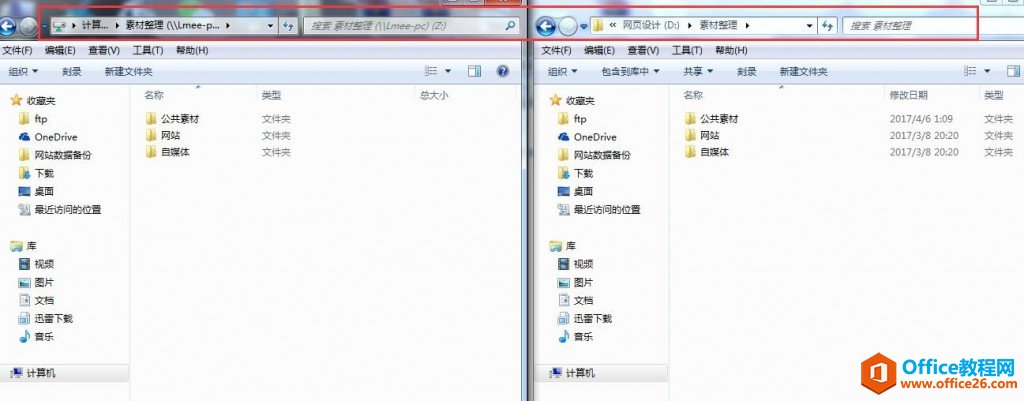Click 新建文件夹 in right window toolbar
This screenshot has width=1024, height=401.
pos(804,72)
